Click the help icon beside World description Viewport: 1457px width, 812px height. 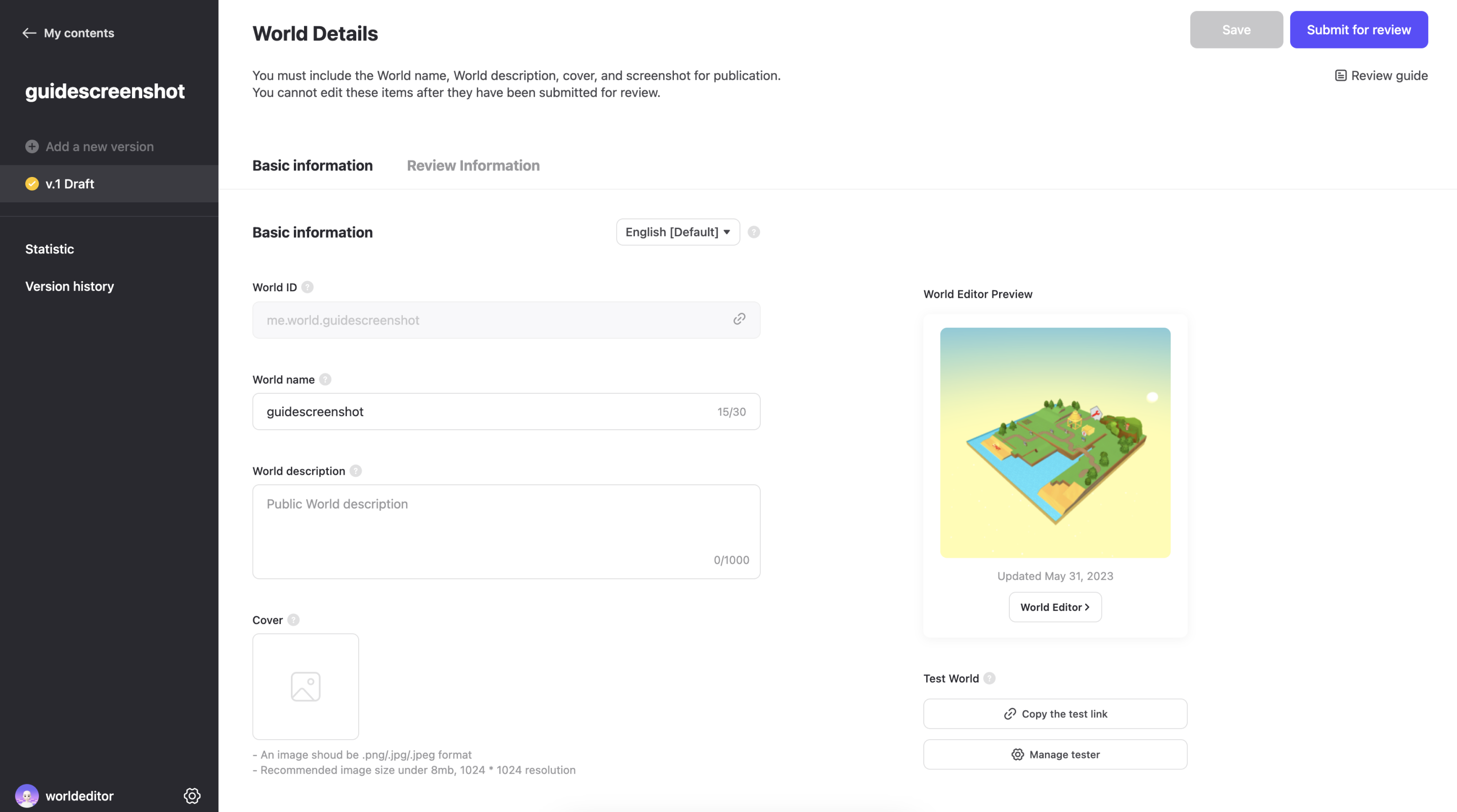(x=355, y=471)
